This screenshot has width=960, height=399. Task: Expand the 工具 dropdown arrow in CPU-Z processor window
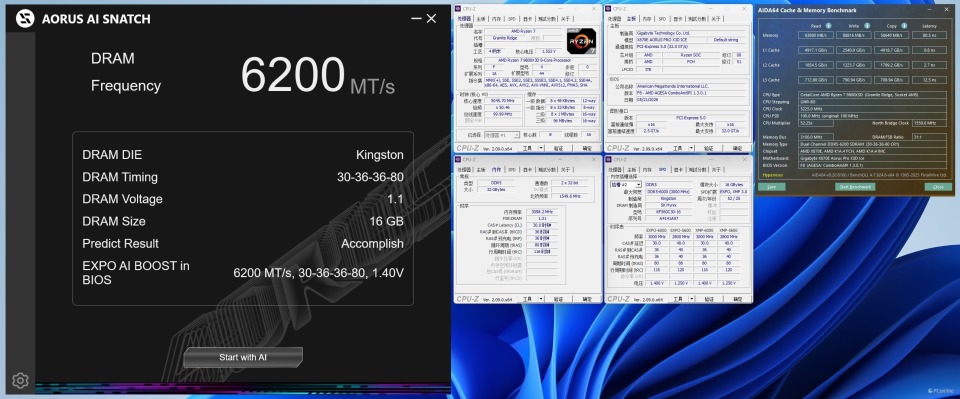point(541,148)
